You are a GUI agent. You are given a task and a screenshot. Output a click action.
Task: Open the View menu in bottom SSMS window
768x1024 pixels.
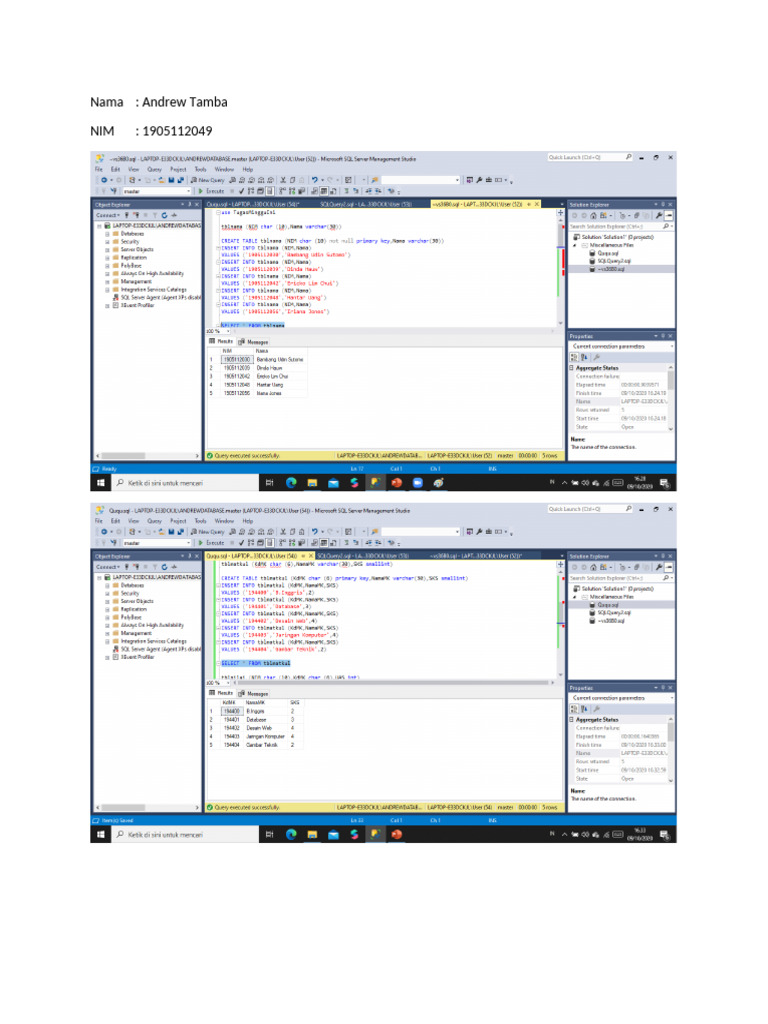point(133,521)
